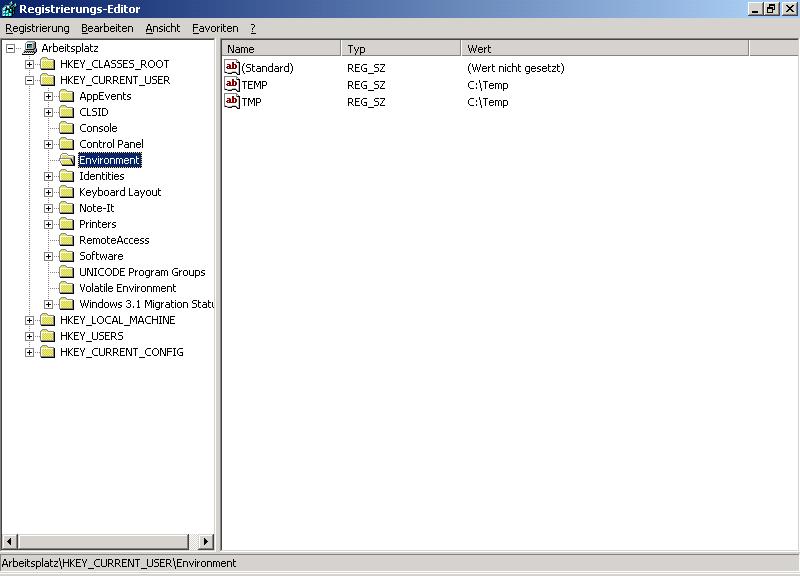Image resolution: width=800 pixels, height=576 pixels.
Task: Click the HKEY_USERS folder icon
Action: [48, 336]
